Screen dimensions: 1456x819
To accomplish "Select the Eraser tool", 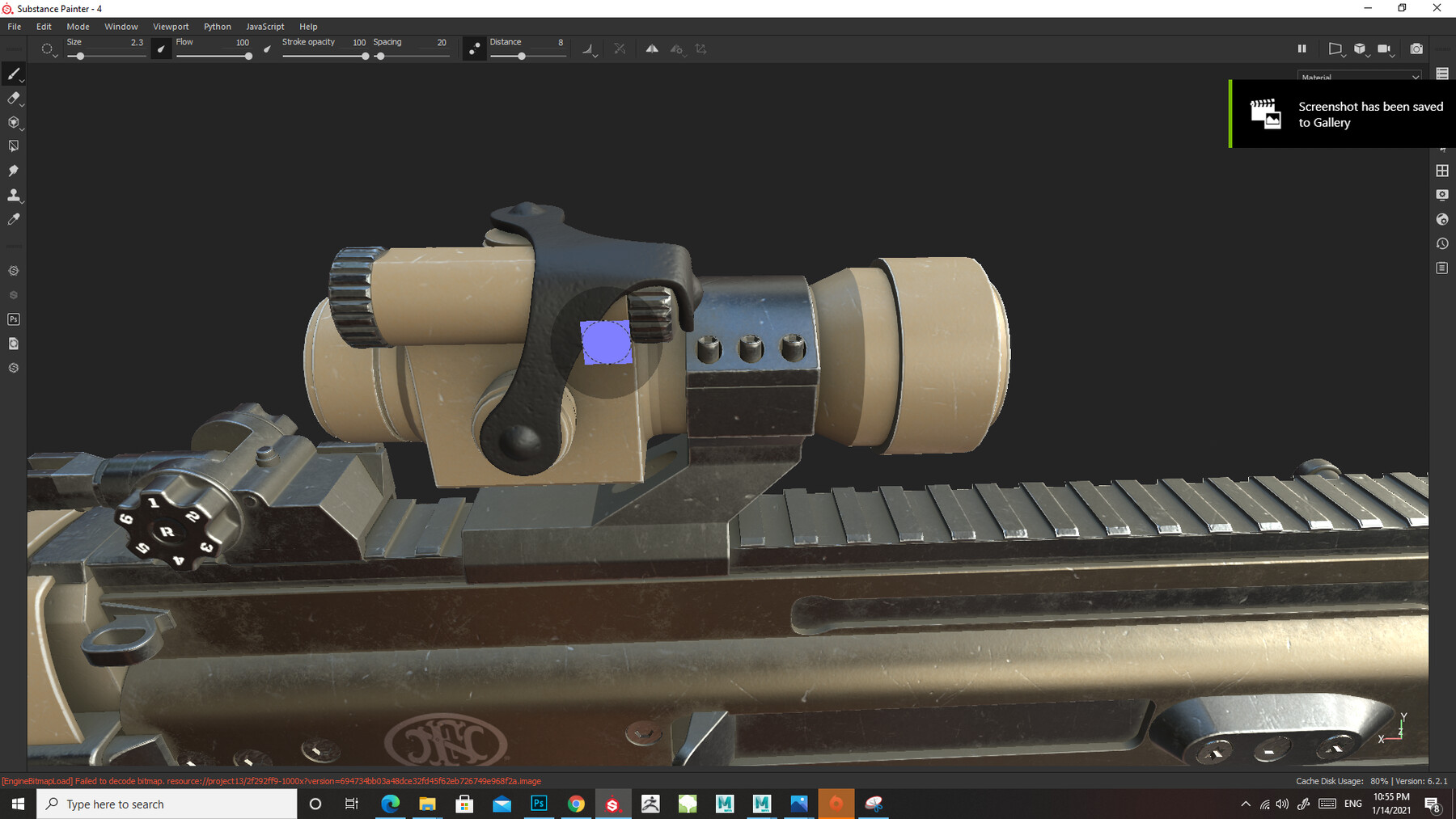I will tap(13, 99).
